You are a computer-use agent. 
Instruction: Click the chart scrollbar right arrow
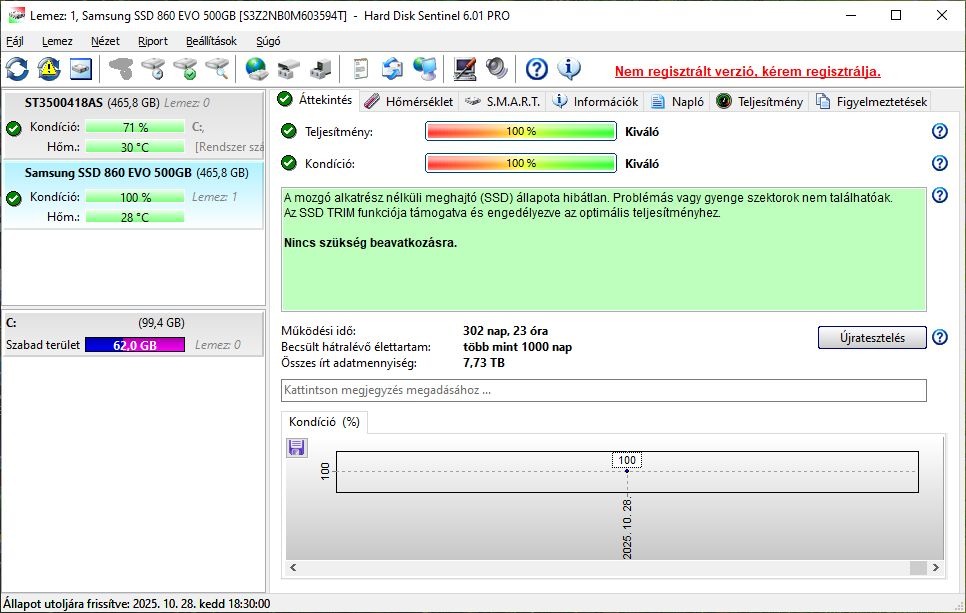[x=935, y=567]
